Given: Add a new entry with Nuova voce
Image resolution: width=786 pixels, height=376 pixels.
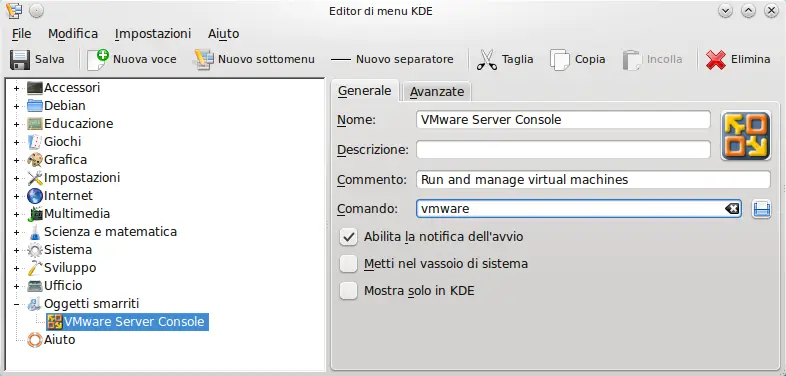Looking at the screenshot, I should click(98, 60).
